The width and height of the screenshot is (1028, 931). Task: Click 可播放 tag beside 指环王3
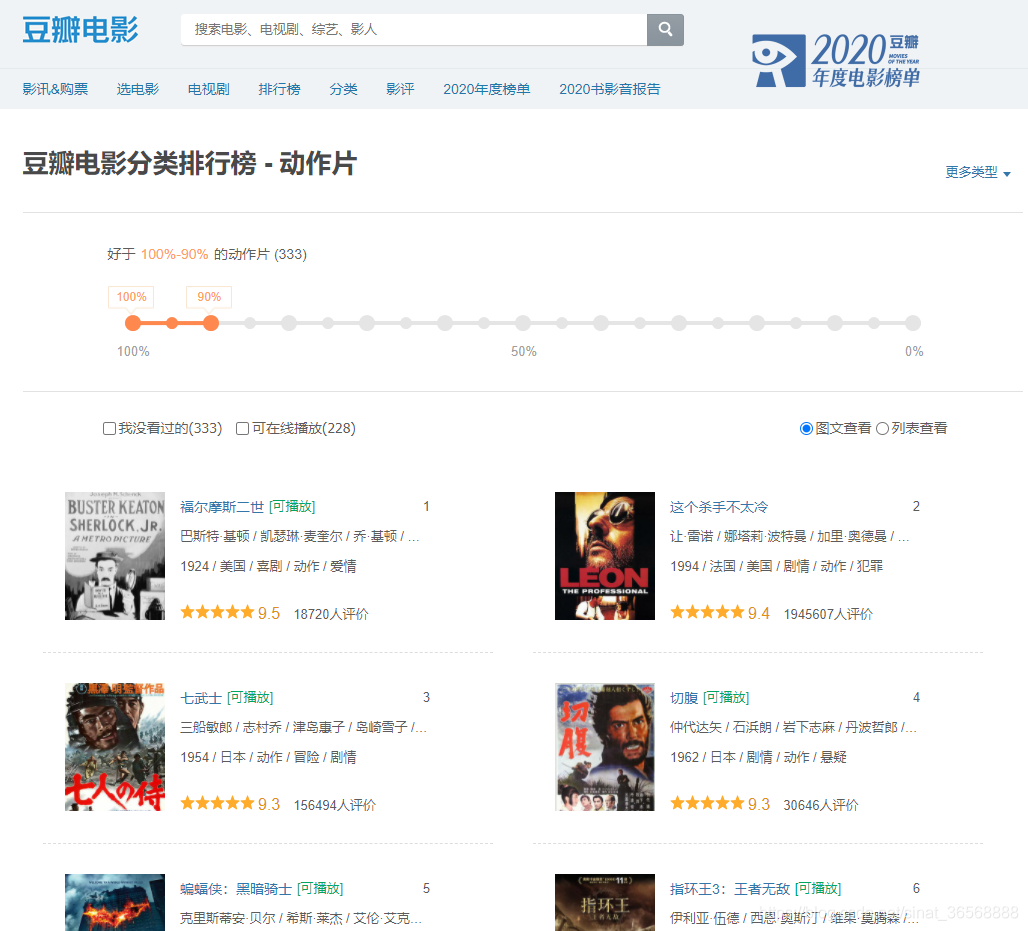(818, 889)
